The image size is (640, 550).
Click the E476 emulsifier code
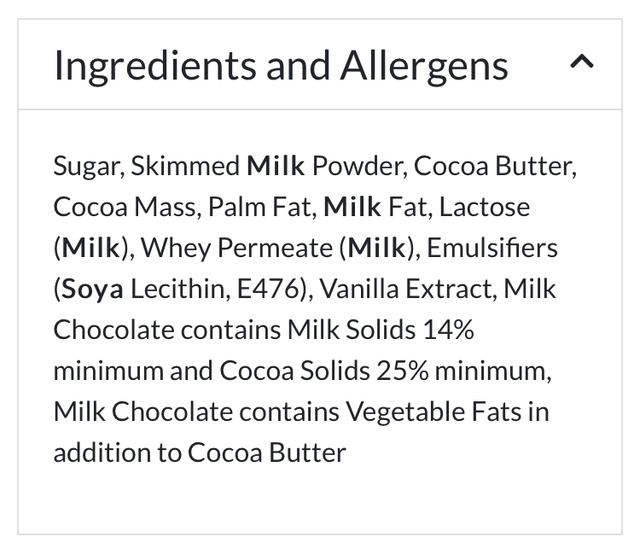tap(273, 289)
